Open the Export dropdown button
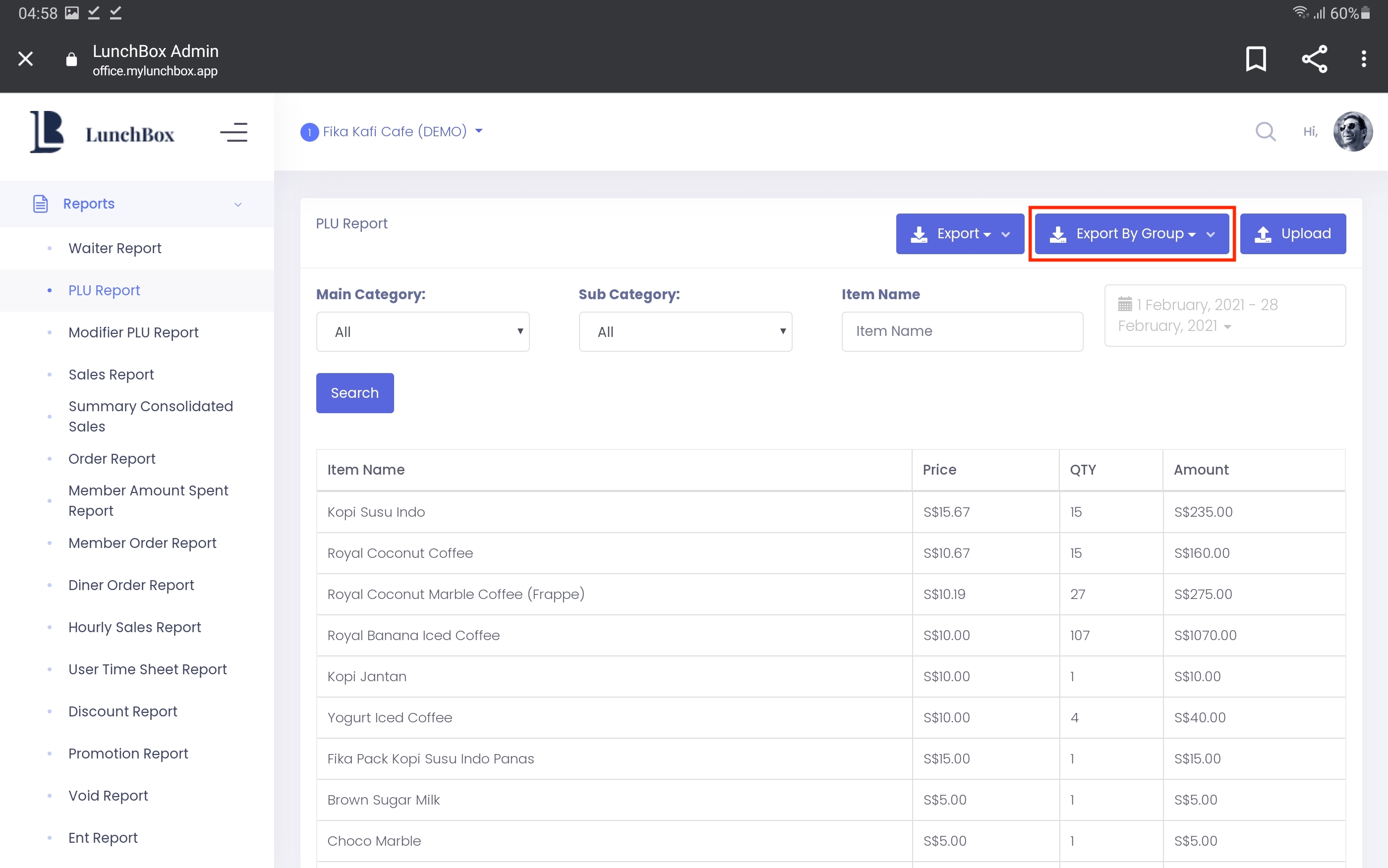Viewport: 1388px width, 868px height. (960, 234)
